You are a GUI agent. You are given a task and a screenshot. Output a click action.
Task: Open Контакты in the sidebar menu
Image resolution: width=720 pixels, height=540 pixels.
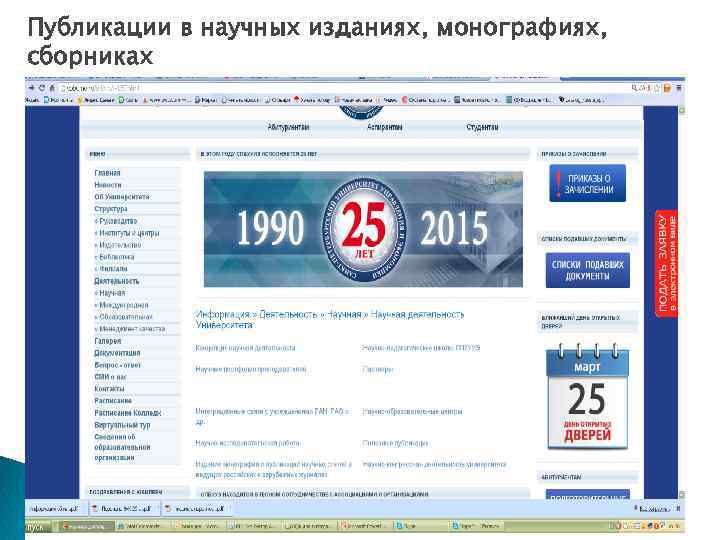coord(109,389)
